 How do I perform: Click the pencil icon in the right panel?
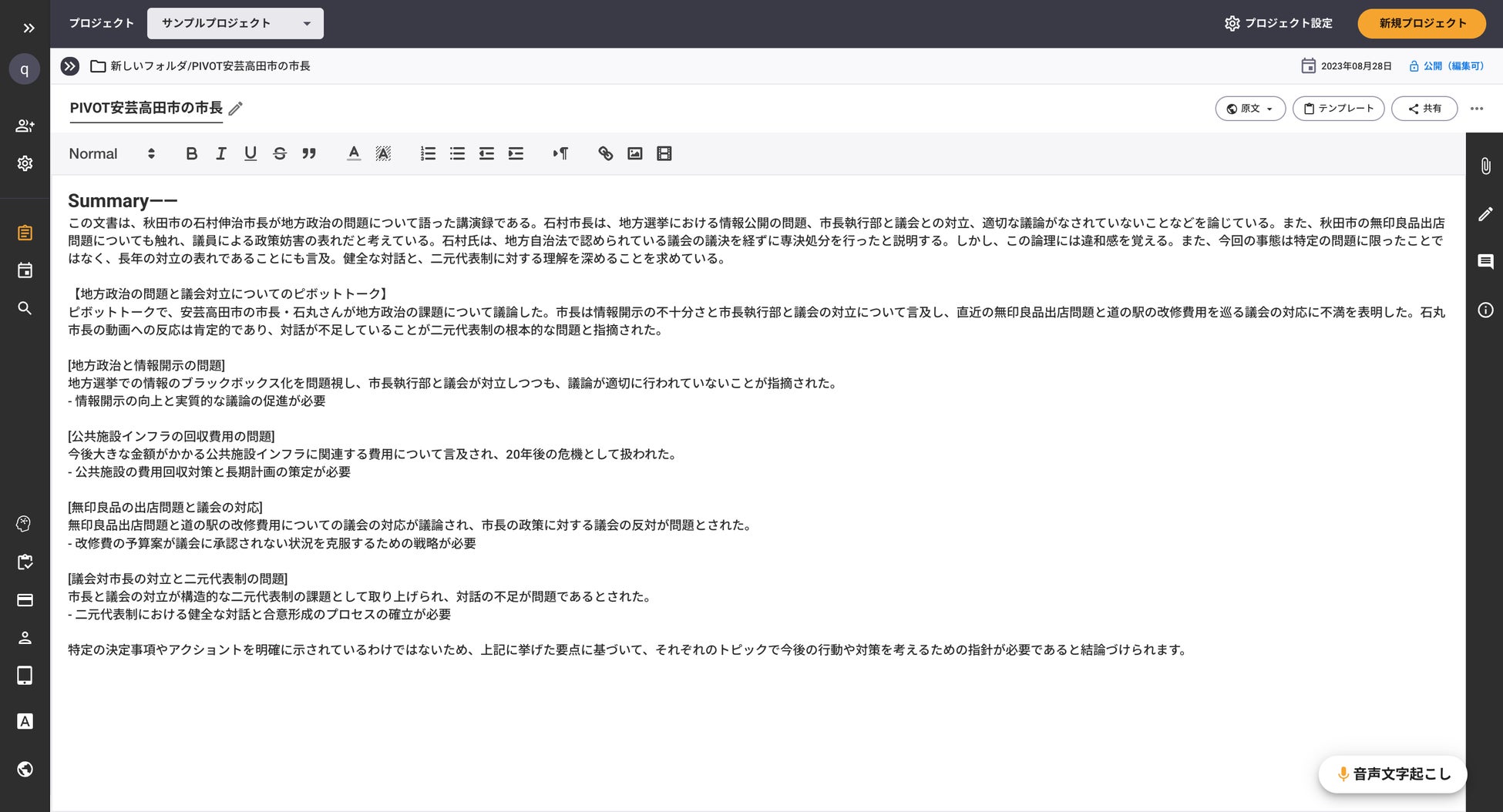(1485, 214)
